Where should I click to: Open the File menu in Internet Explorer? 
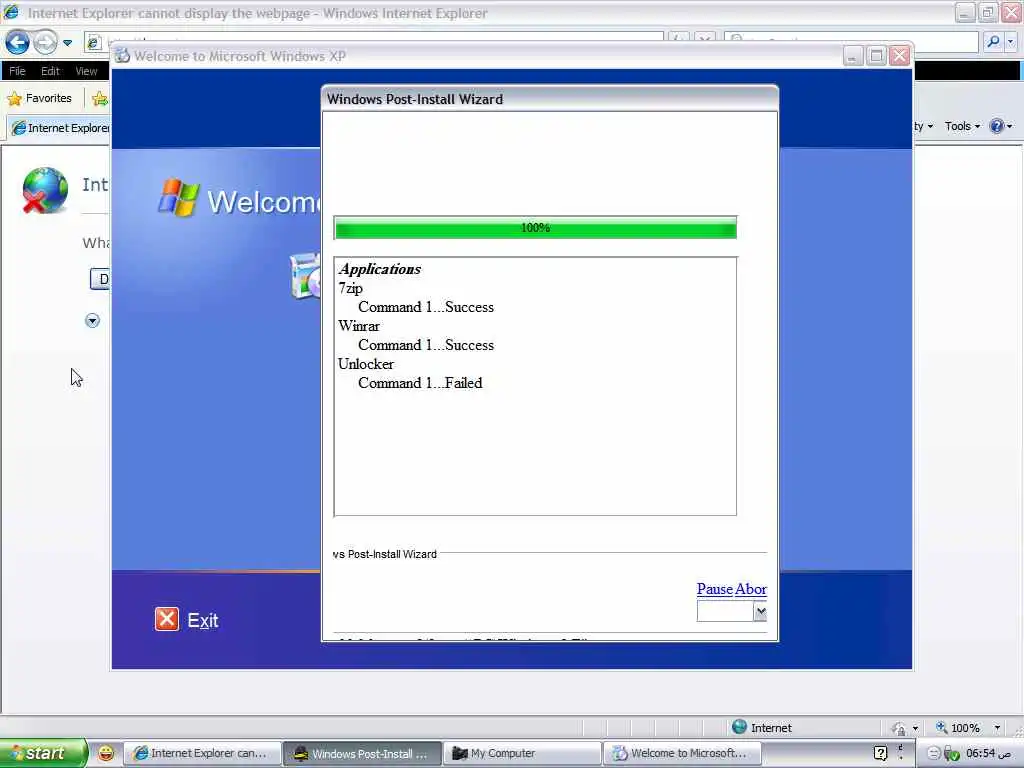coord(17,71)
